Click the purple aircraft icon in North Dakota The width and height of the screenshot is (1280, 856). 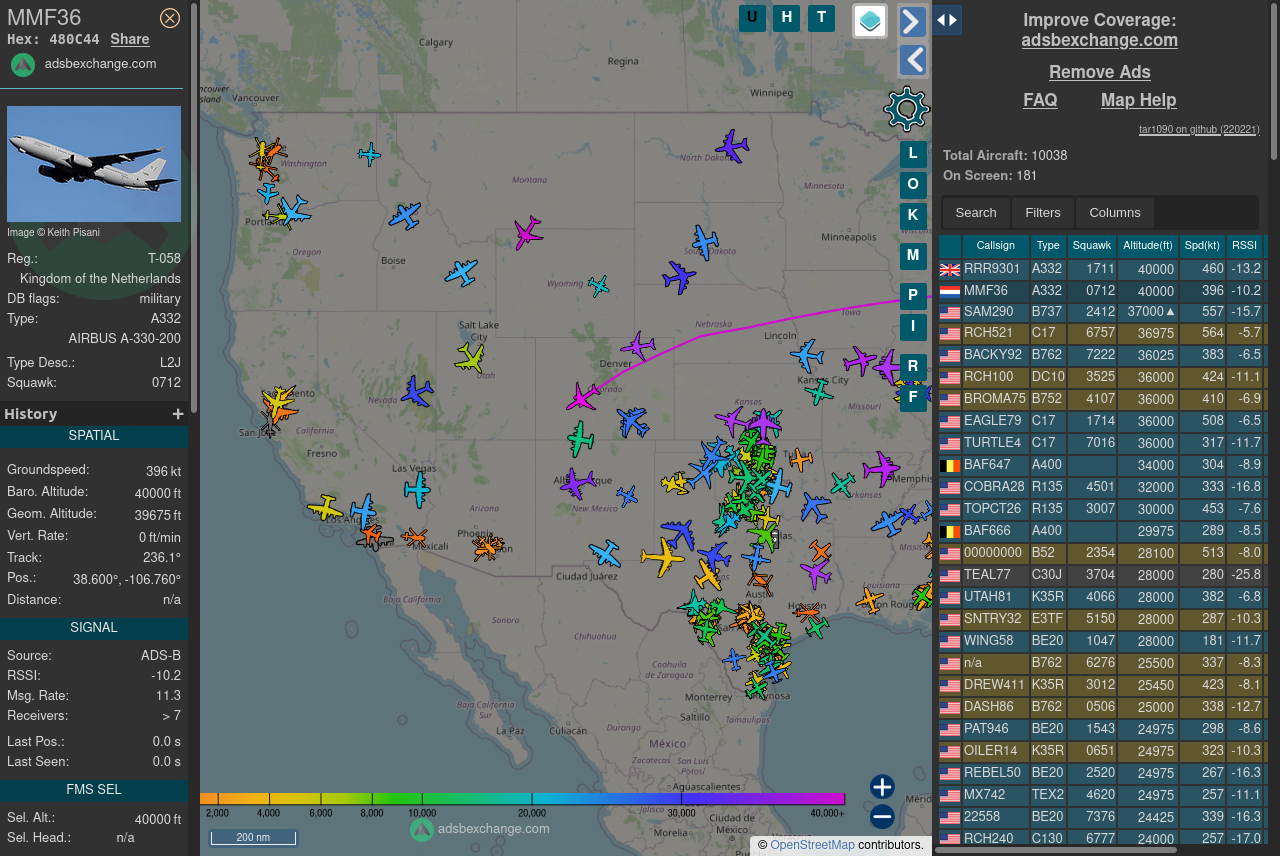(732, 146)
